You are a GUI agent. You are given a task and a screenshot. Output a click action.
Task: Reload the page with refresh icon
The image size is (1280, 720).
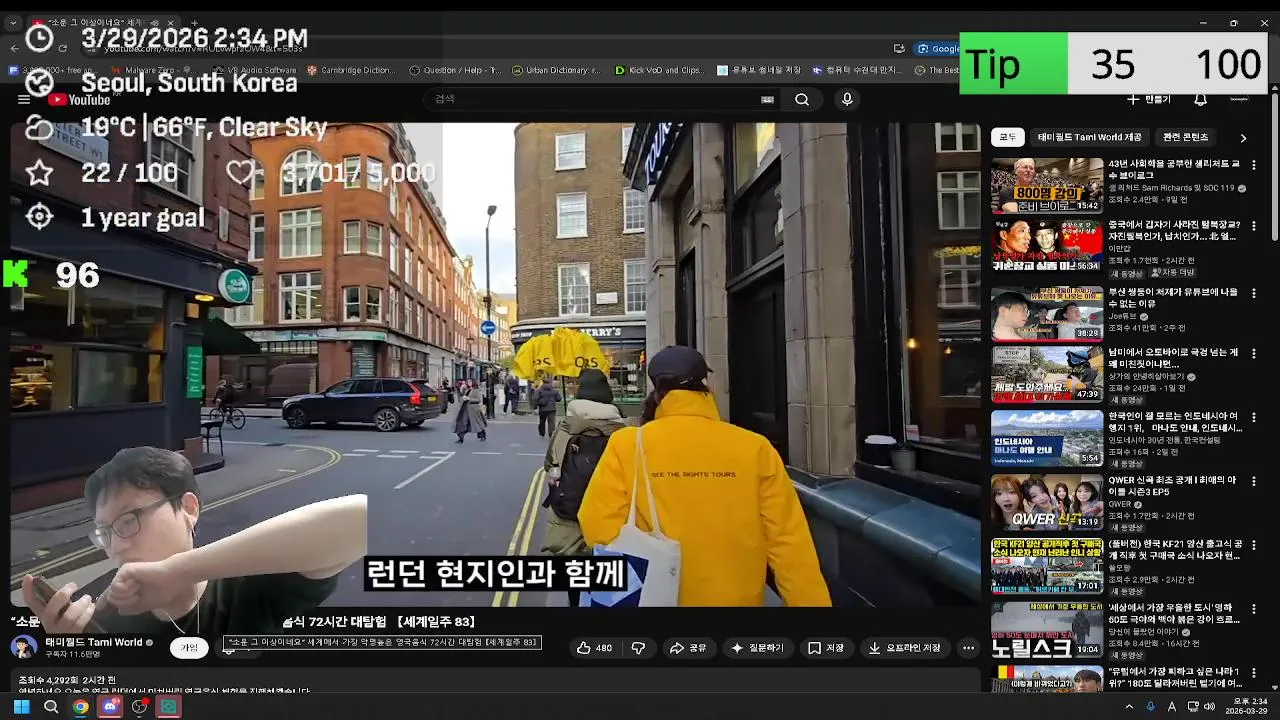[62, 48]
